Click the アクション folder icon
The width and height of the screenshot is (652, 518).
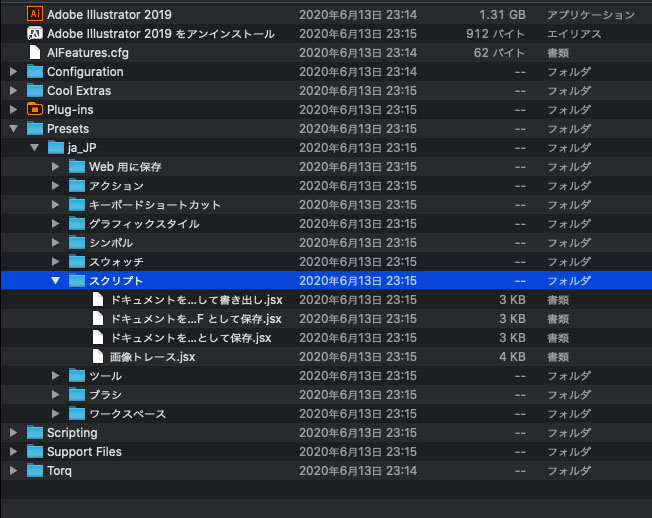tap(77, 185)
